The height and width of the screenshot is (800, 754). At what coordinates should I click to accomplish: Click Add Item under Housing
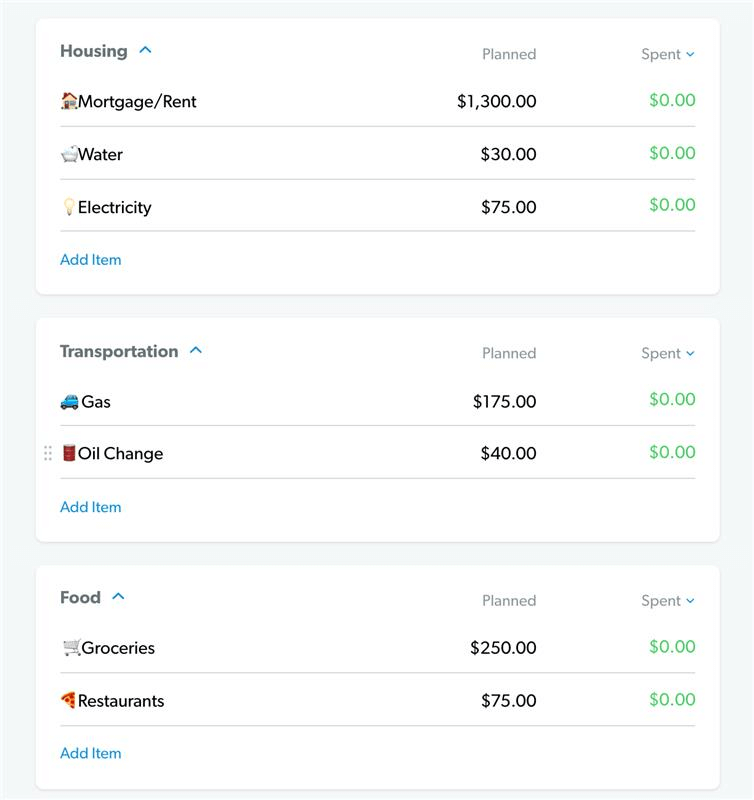pyautogui.click(x=90, y=259)
